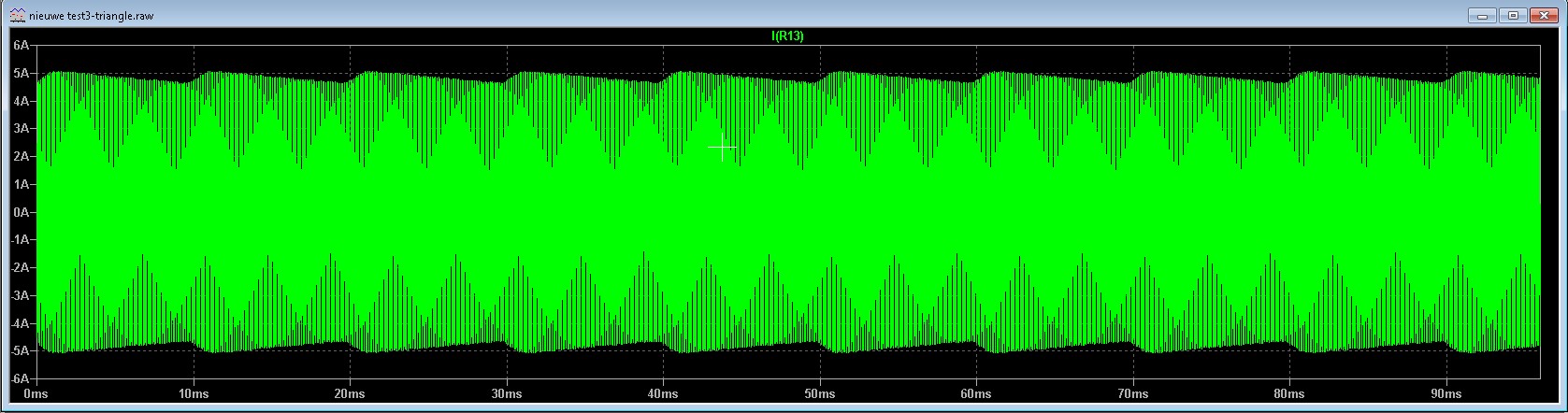Click the 0A vertical axis label

tap(22, 213)
